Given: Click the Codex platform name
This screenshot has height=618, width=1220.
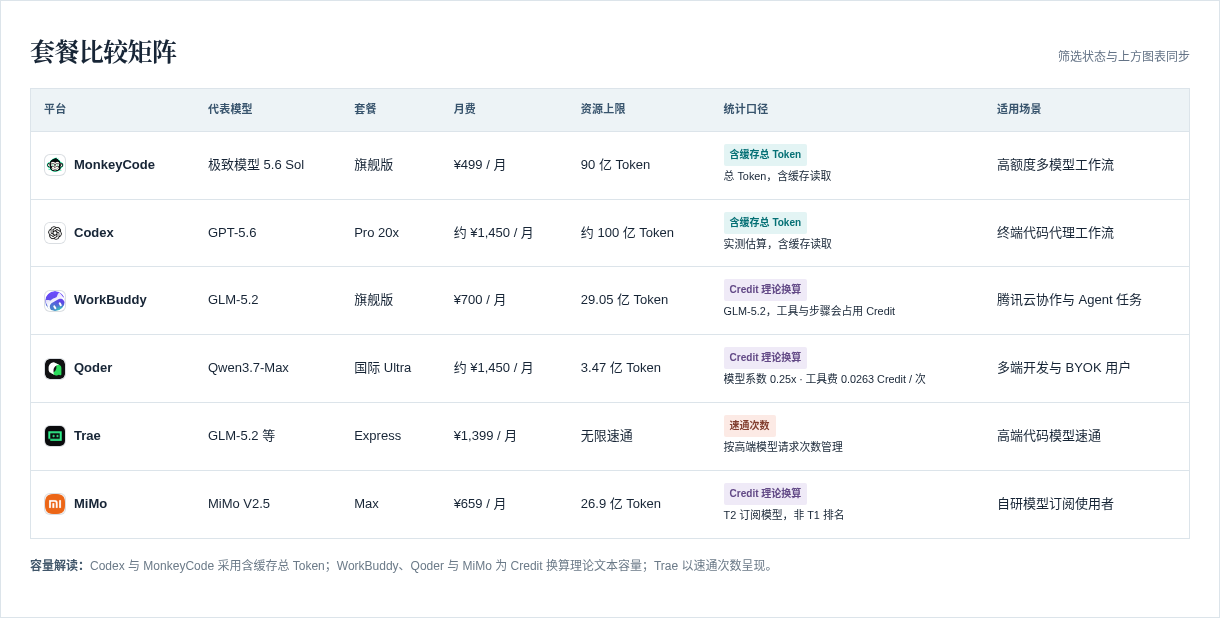Looking at the screenshot, I should 94,233.
